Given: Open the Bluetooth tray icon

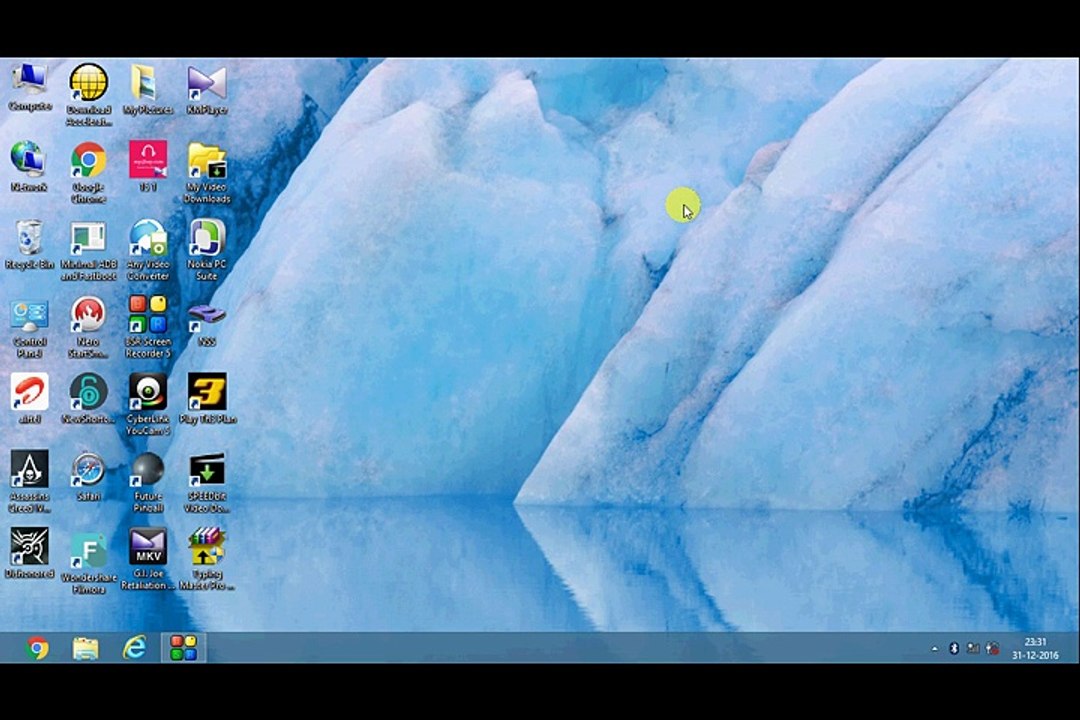Looking at the screenshot, I should click(954, 648).
